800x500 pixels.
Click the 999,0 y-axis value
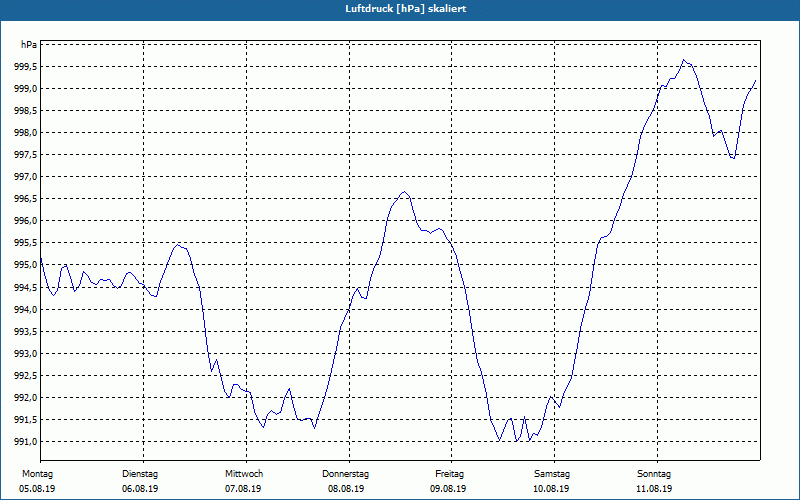(26, 89)
